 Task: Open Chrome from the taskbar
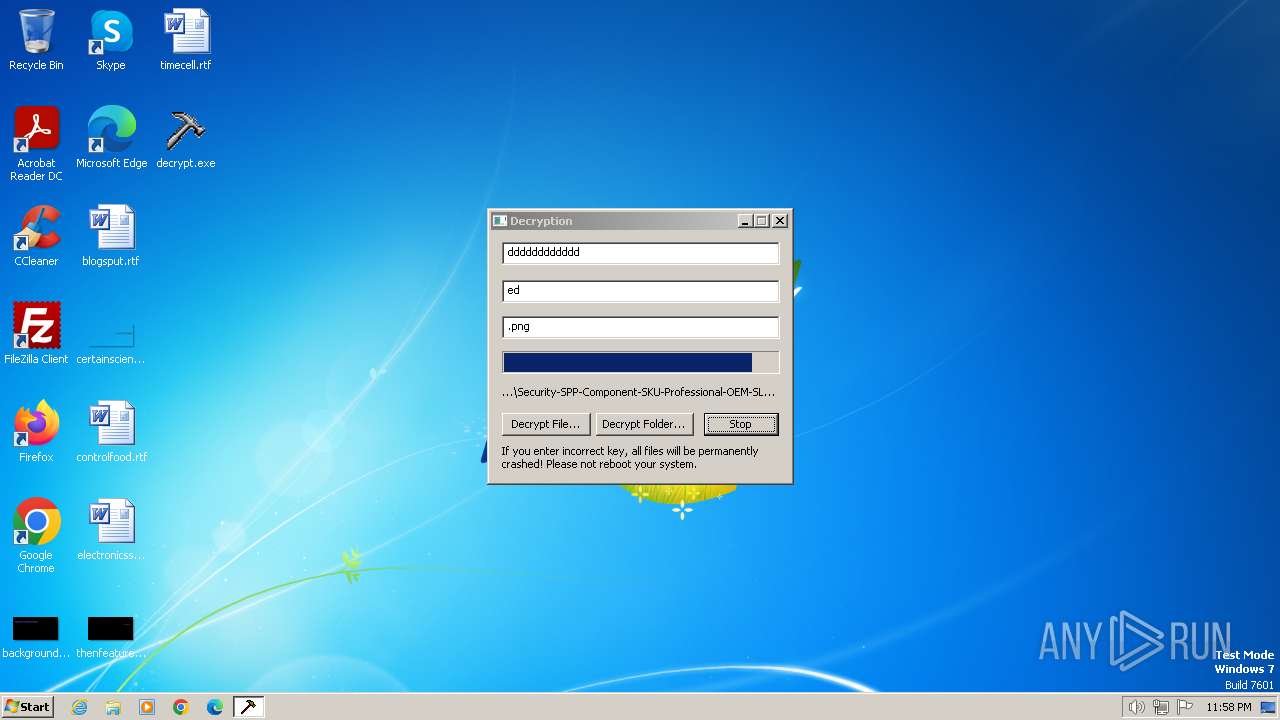click(181, 707)
